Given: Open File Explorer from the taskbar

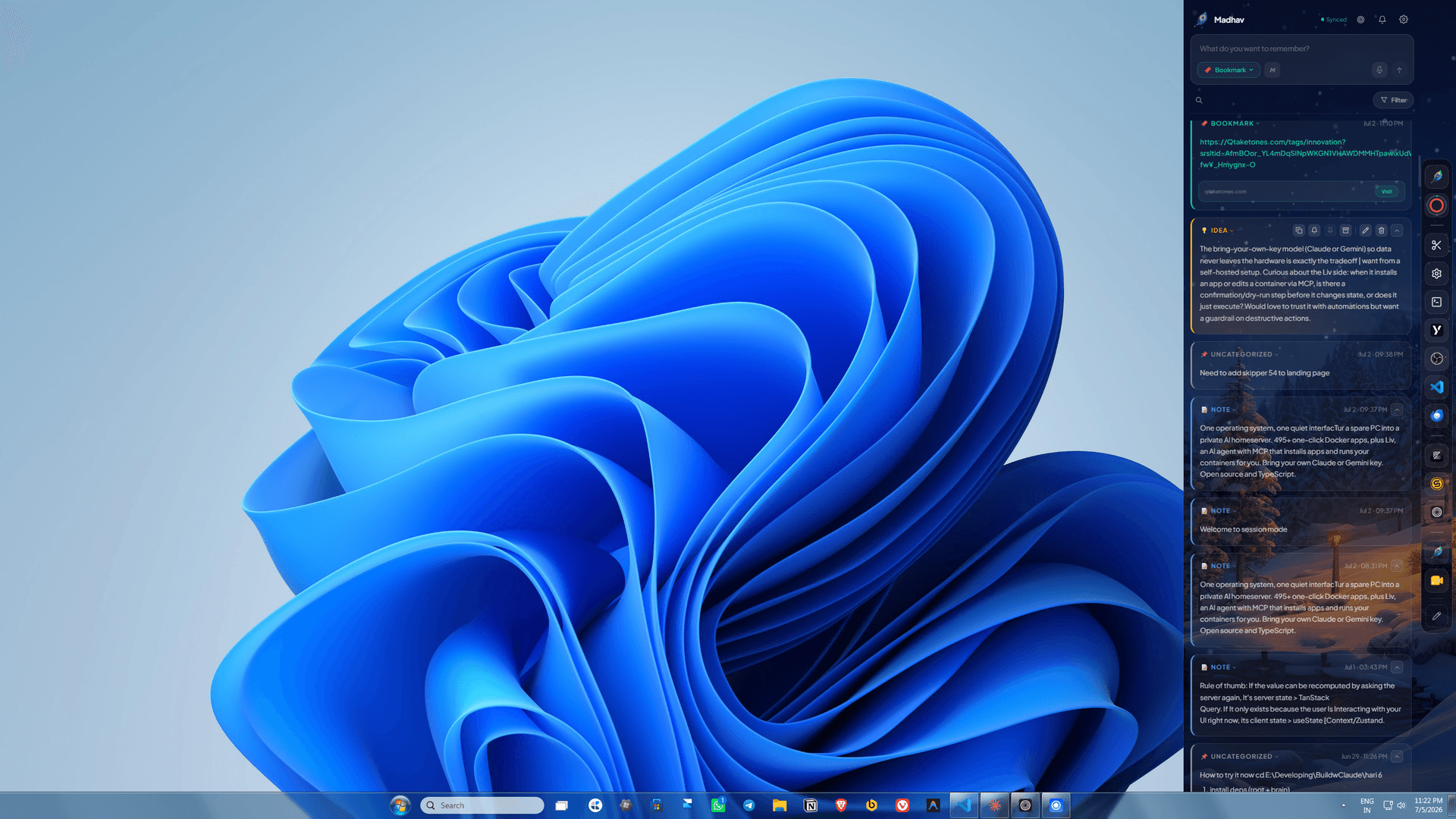Looking at the screenshot, I should (x=780, y=805).
